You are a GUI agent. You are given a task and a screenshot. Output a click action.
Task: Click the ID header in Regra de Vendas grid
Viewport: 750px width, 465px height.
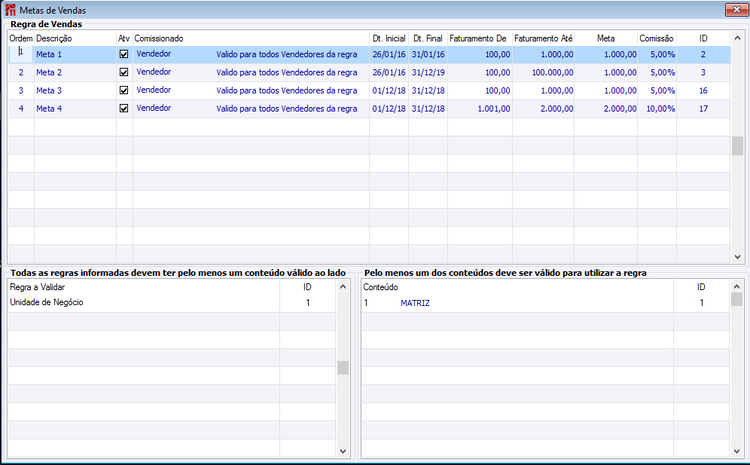[x=704, y=38]
